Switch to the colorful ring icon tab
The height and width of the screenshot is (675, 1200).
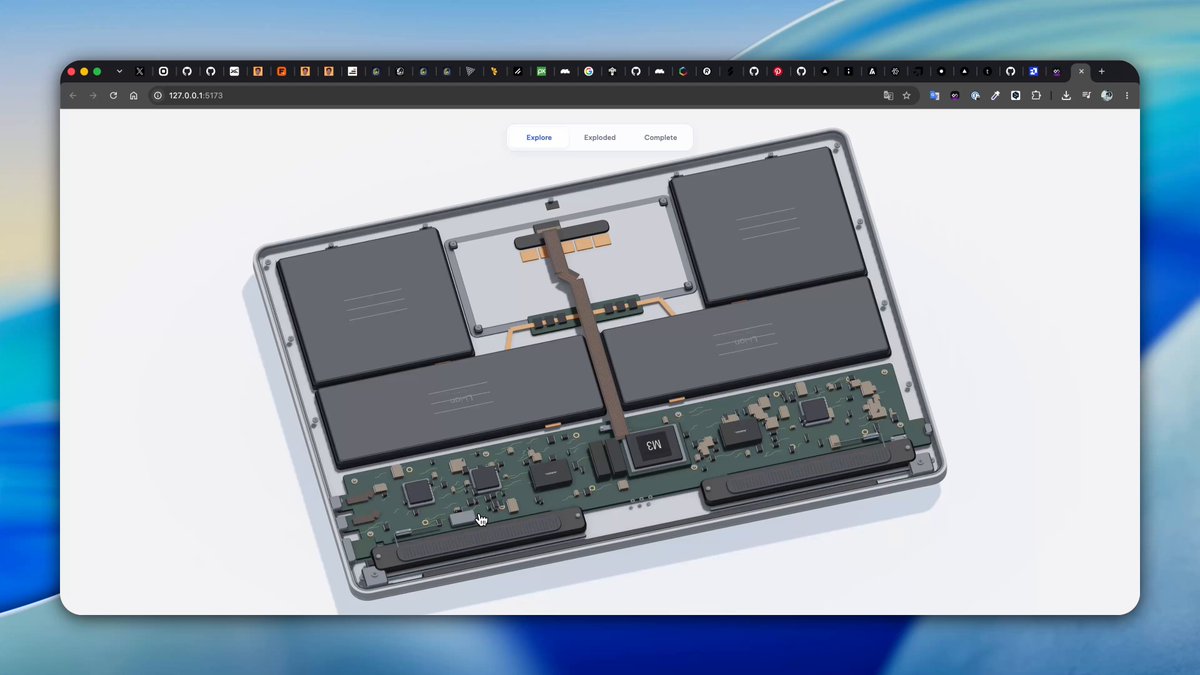(683, 71)
